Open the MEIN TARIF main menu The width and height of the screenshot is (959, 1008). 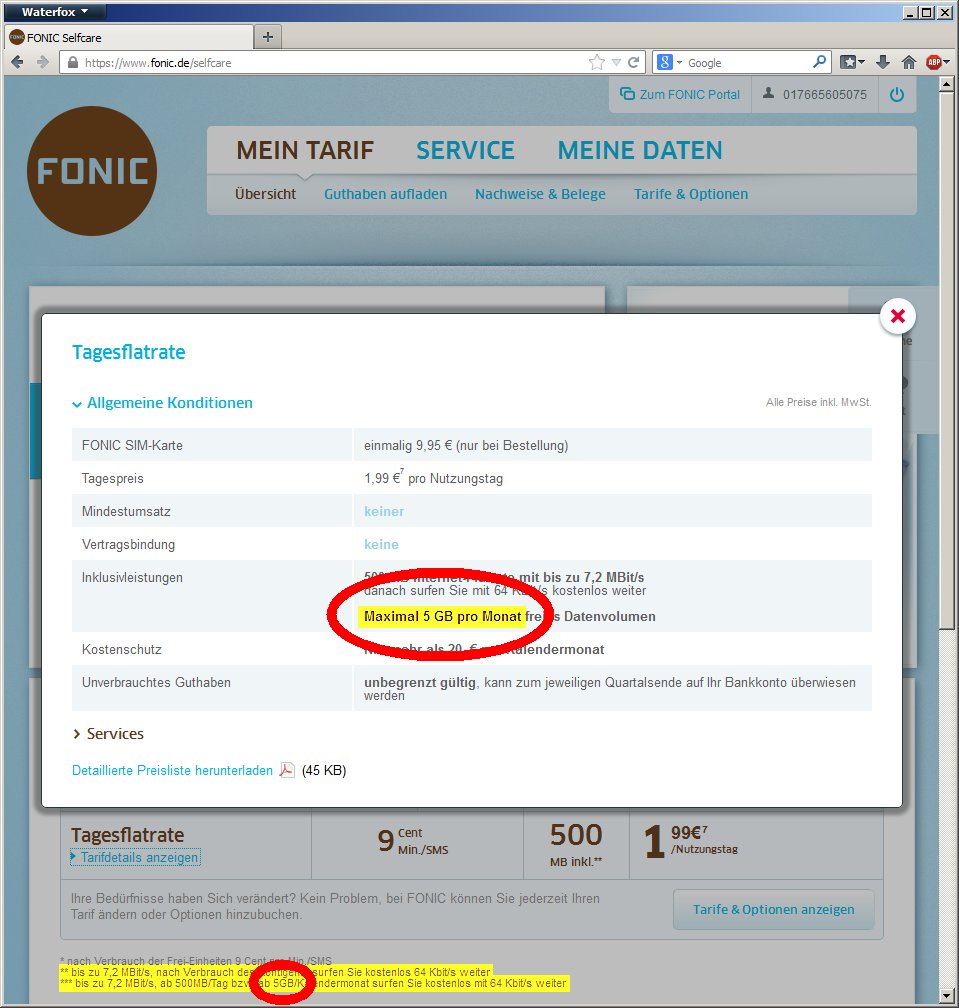(x=305, y=150)
